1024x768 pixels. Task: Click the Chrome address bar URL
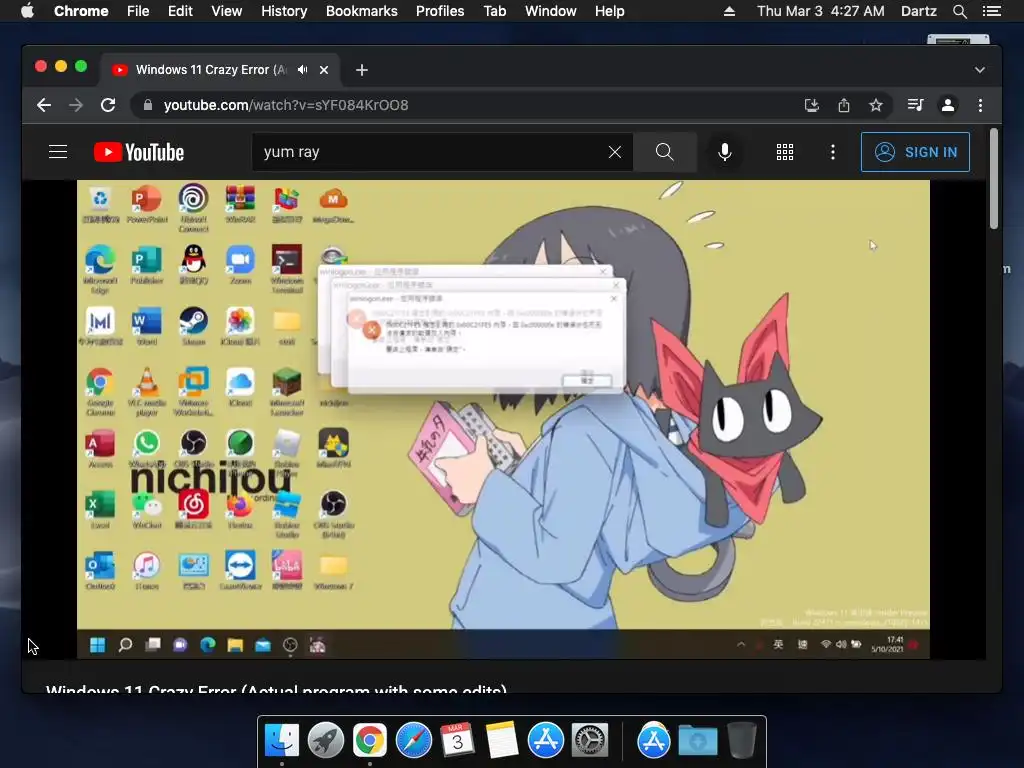pyautogui.click(x=286, y=105)
